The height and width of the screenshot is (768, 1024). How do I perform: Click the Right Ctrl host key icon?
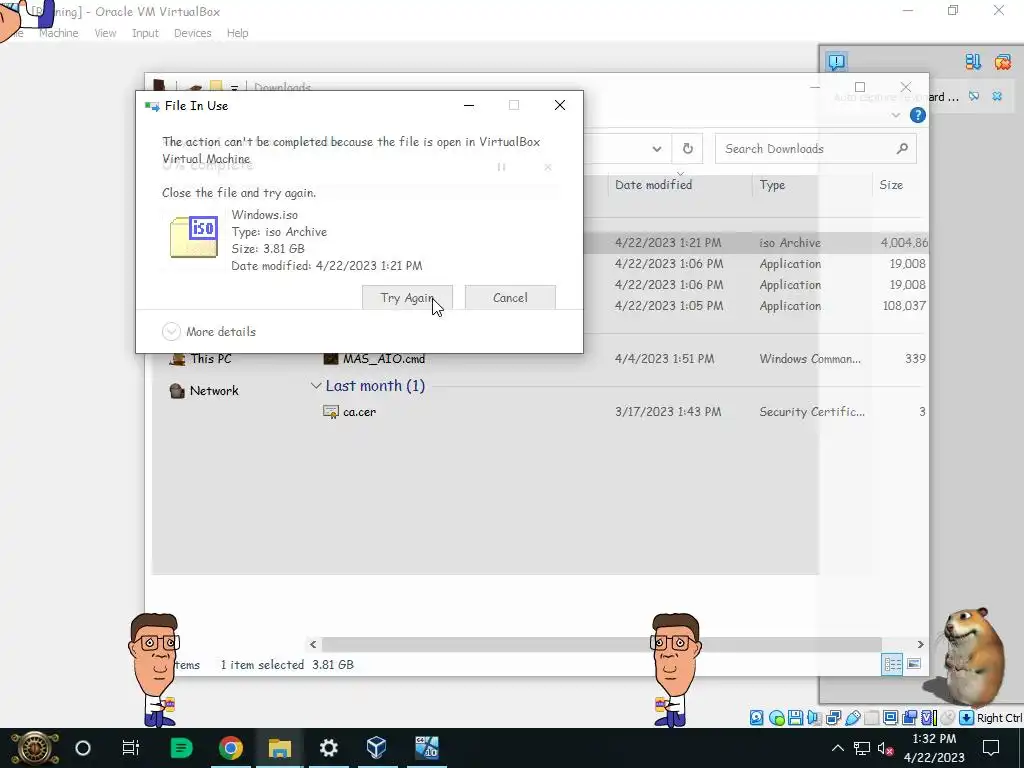point(967,718)
